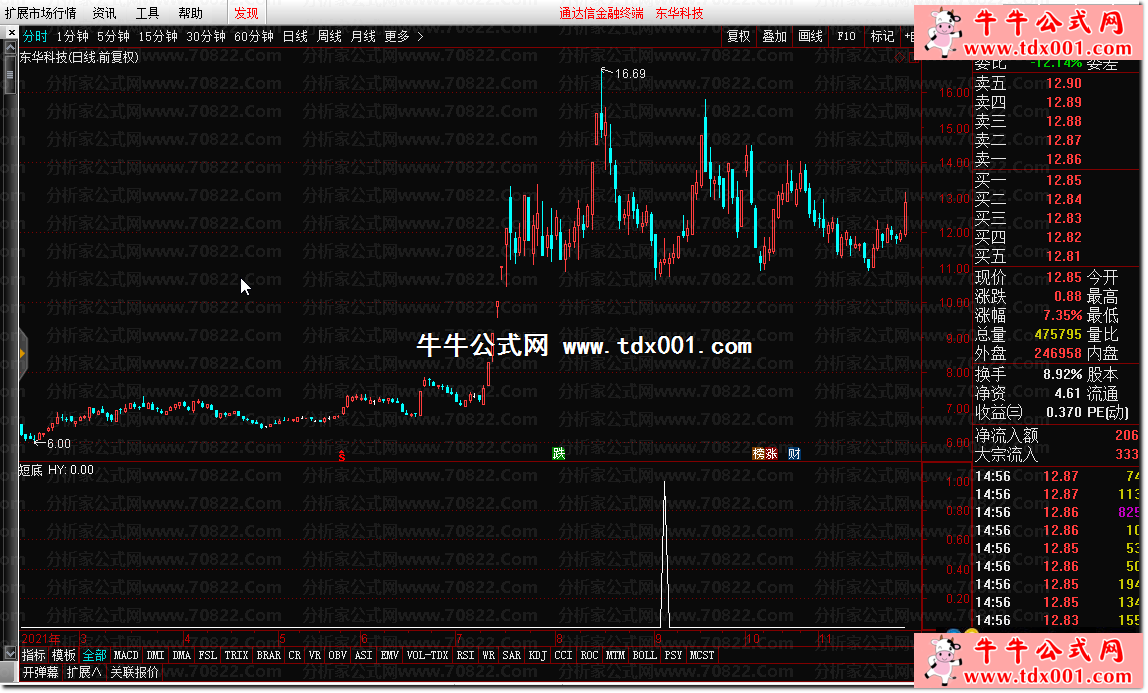Screen dimensions: 1148x693
Task: Select the WR indicator
Action: (488, 655)
